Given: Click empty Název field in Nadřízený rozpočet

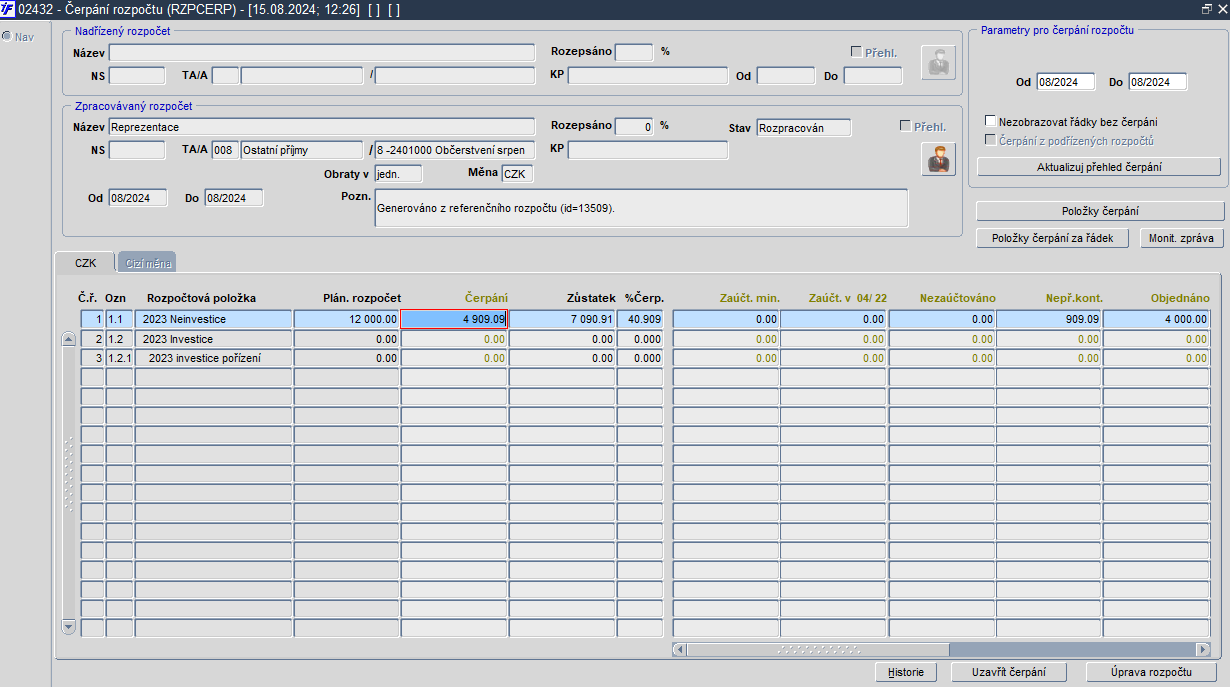Looking at the screenshot, I should click(322, 52).
